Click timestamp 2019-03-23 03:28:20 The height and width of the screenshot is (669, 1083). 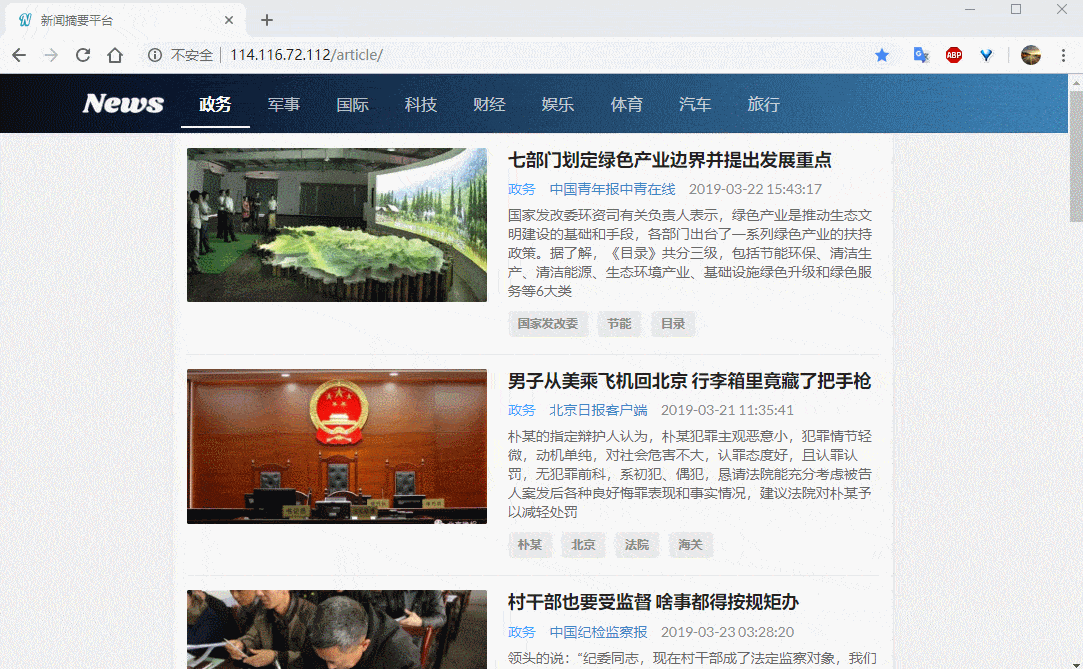(727, 632)
